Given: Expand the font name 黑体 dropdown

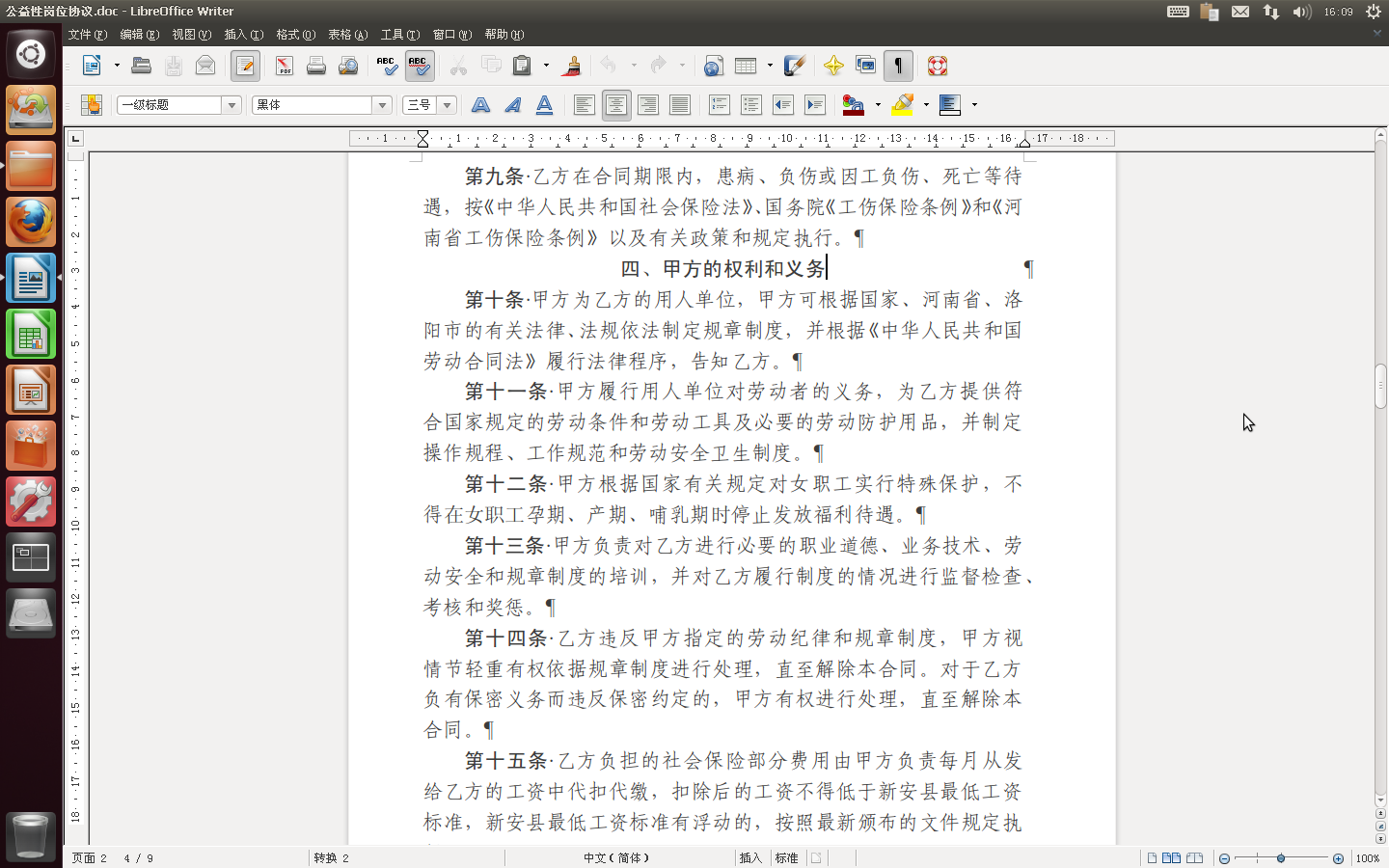Looking at the screenshot, I should [382, 105].
